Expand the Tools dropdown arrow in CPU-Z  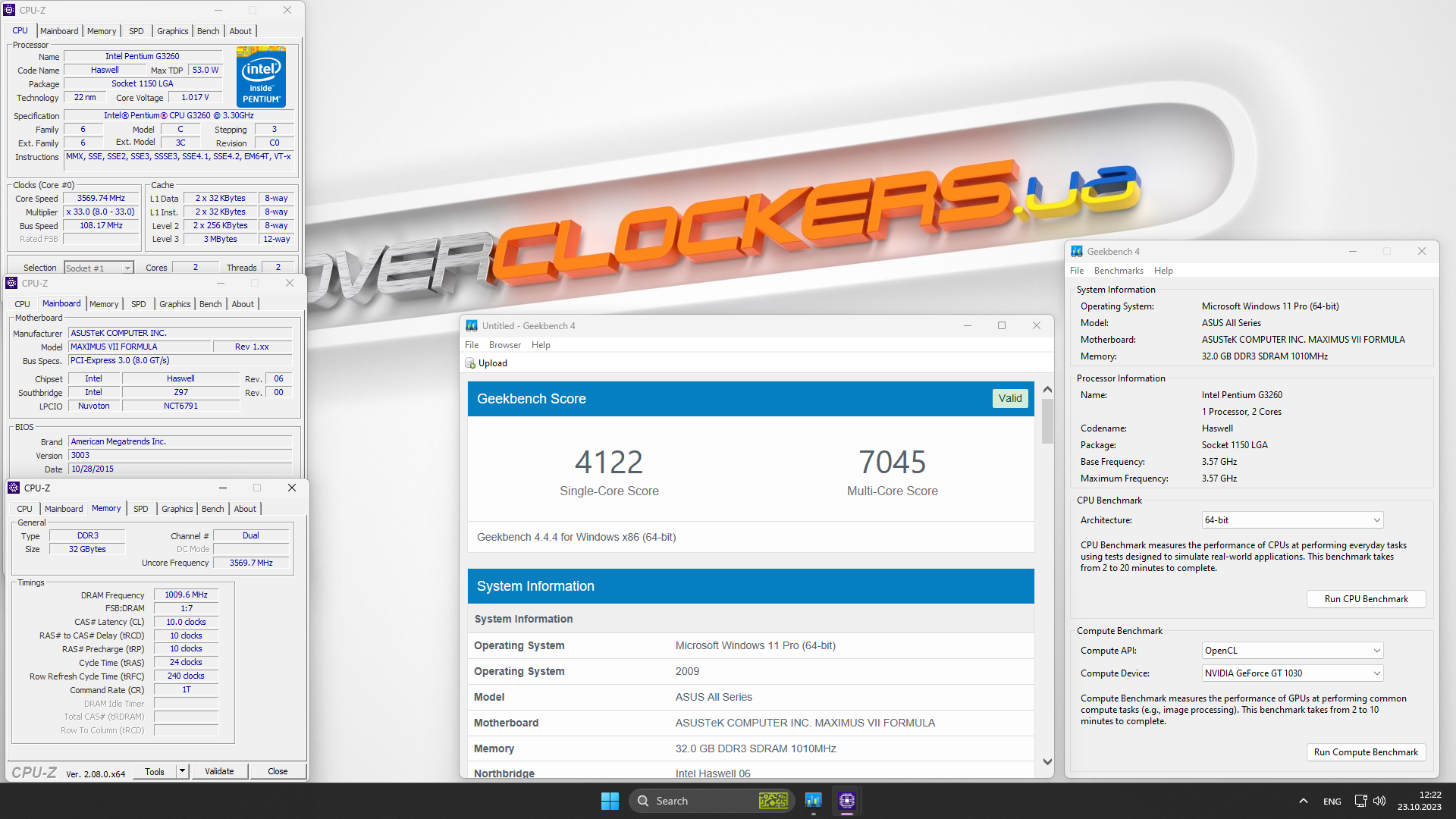182,771
